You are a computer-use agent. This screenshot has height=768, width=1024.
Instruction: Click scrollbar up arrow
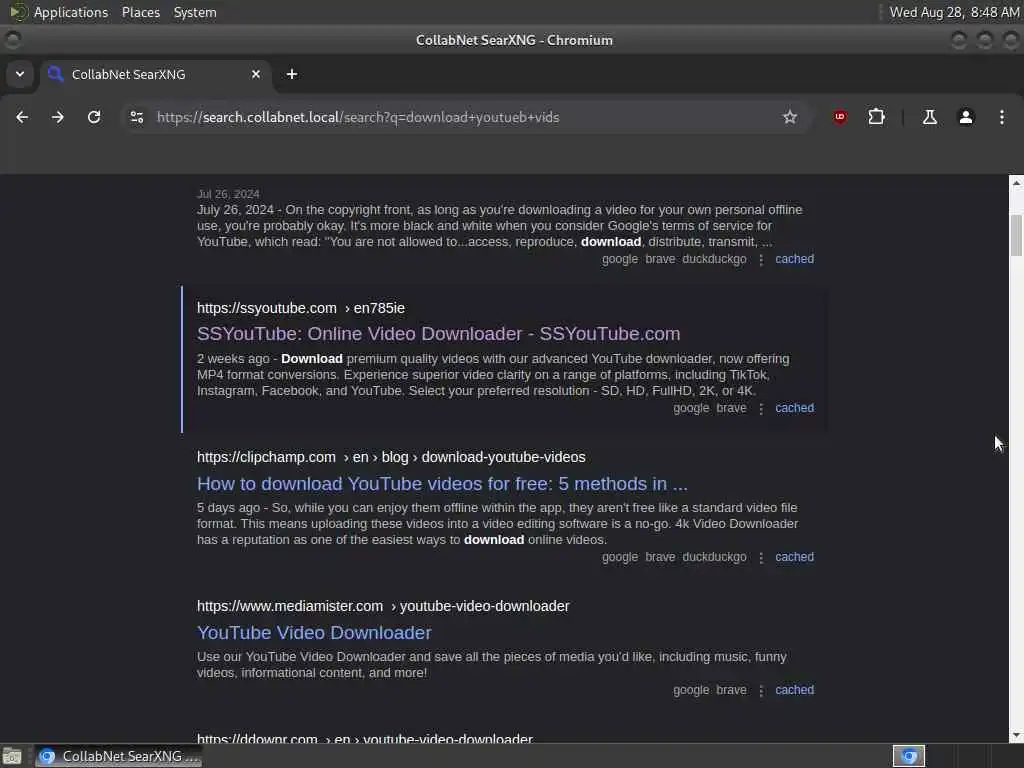click(1016, 184)
